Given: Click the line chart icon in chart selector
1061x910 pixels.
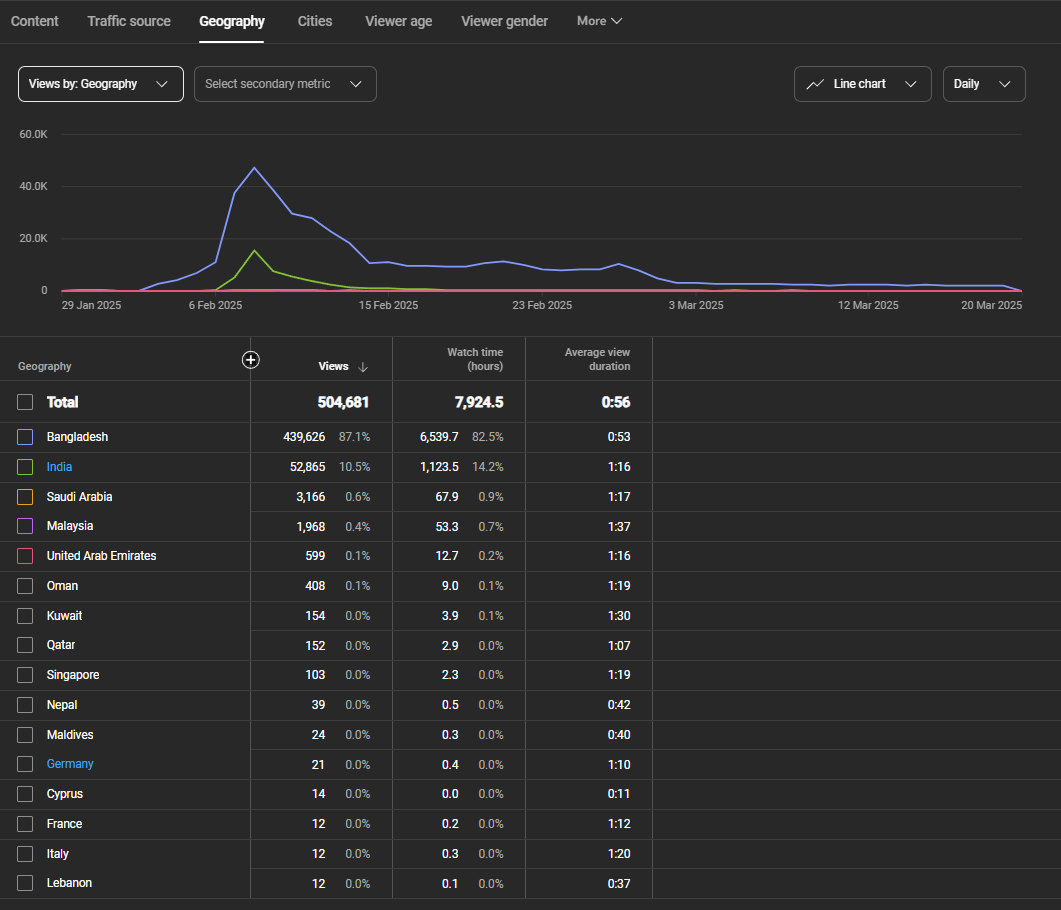Looking at the screenshot, I should coord(816,84).
